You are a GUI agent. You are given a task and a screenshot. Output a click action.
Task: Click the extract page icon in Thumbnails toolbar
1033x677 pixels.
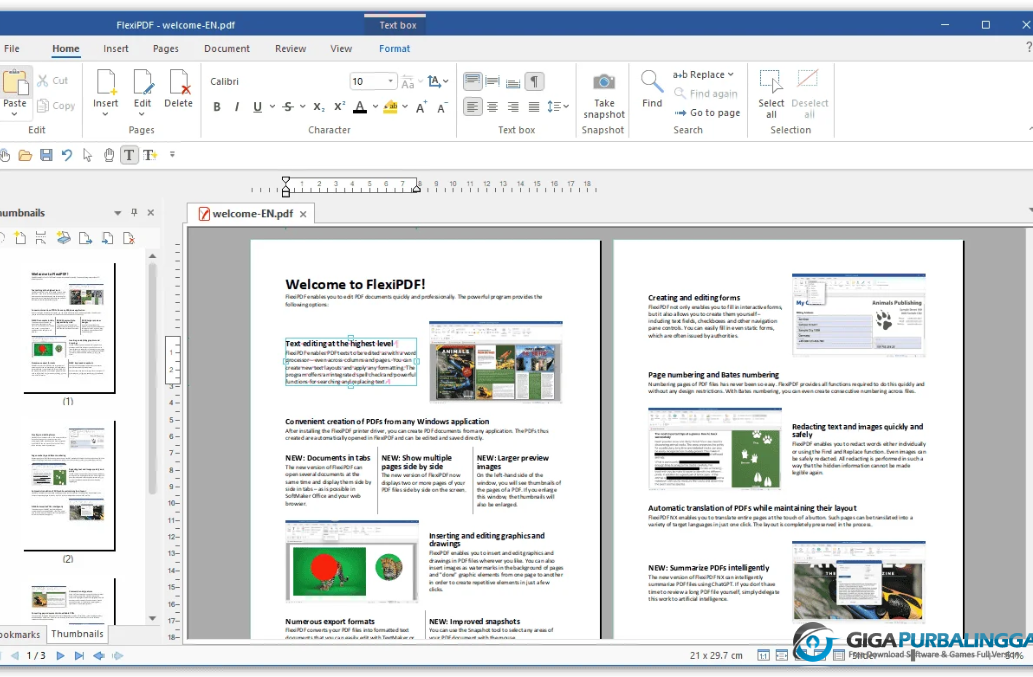[85, 238]
